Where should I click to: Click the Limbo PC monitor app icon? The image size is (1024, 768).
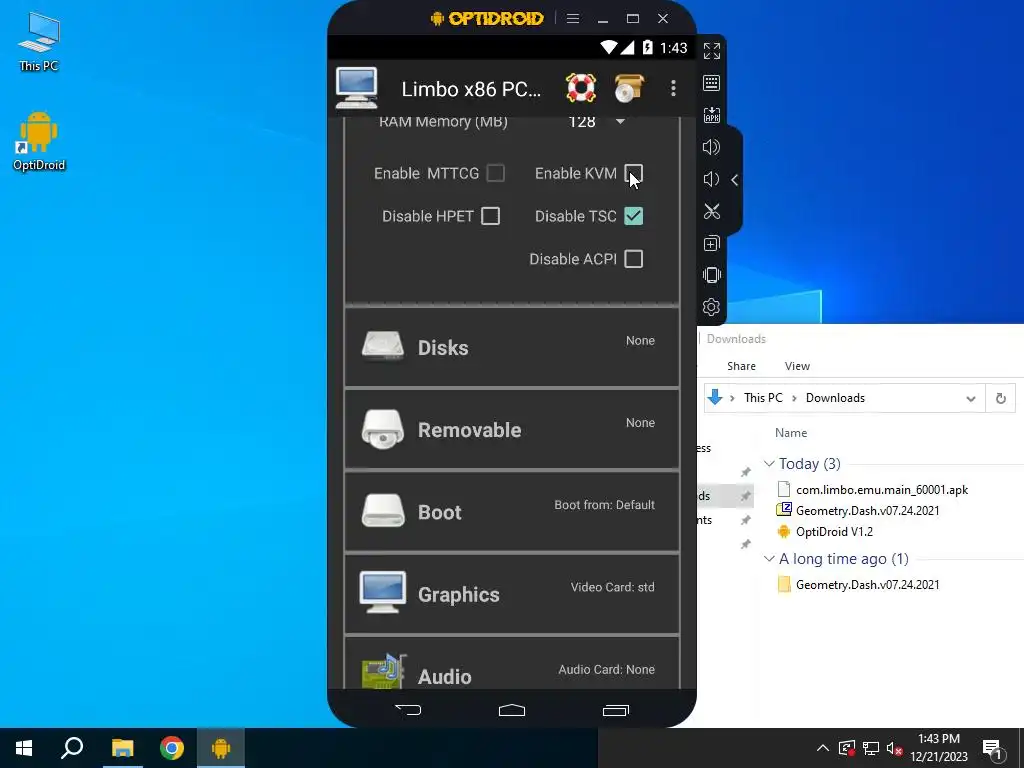357,88
